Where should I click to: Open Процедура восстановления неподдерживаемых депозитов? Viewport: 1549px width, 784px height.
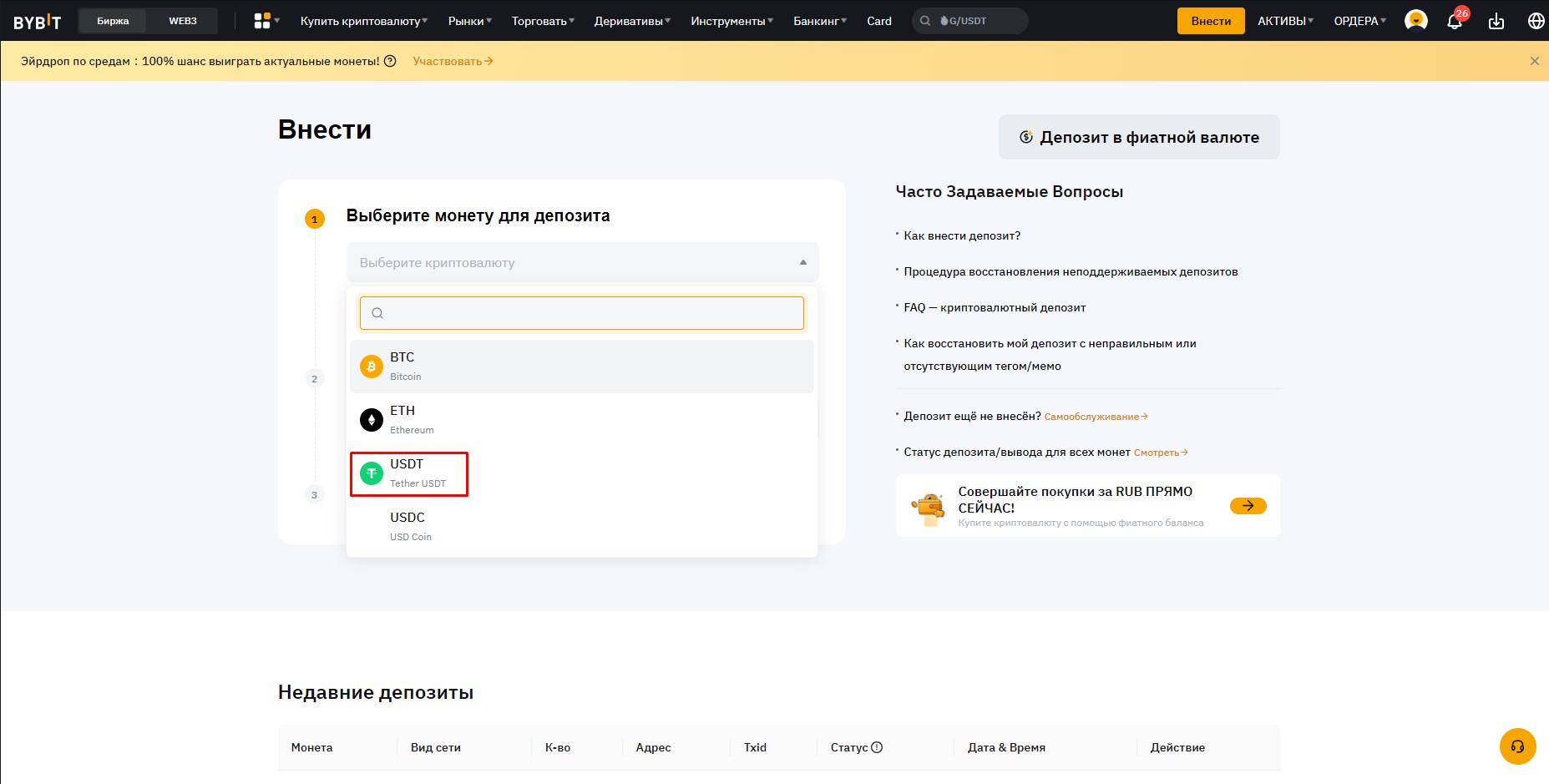point(1071,271)
